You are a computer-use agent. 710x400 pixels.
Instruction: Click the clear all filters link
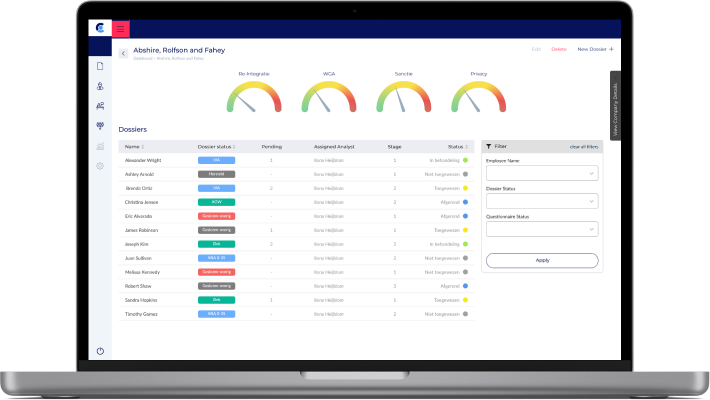(x=584, y=147)
